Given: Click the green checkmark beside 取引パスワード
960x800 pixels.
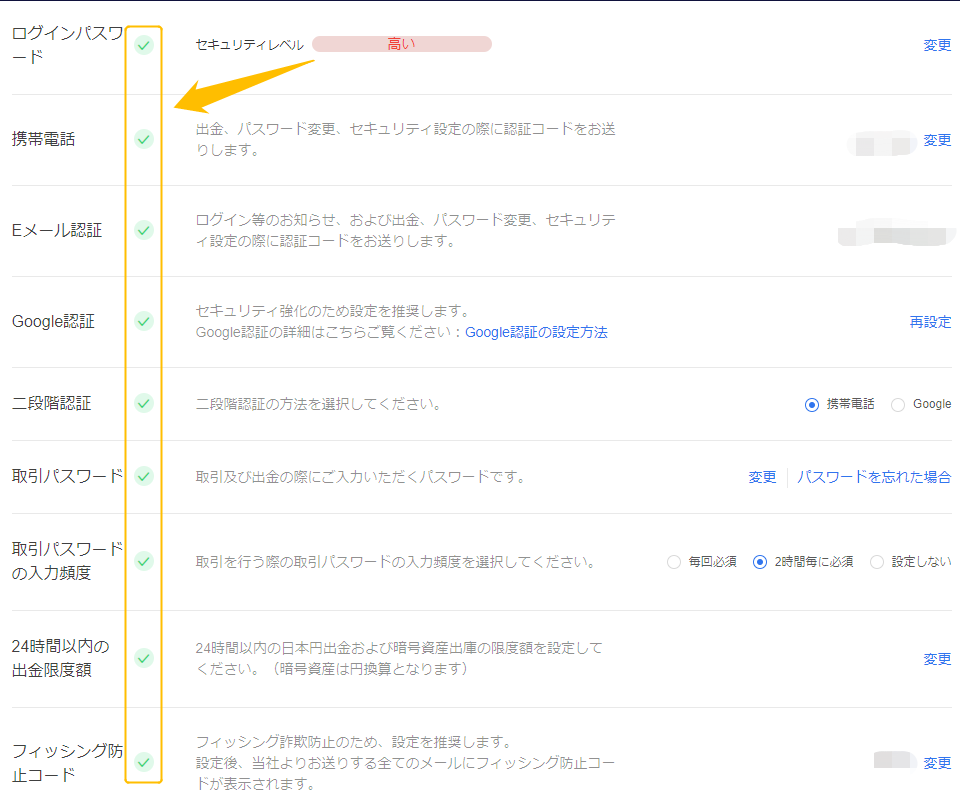Looking at the screenshot, I should (144, 476).
